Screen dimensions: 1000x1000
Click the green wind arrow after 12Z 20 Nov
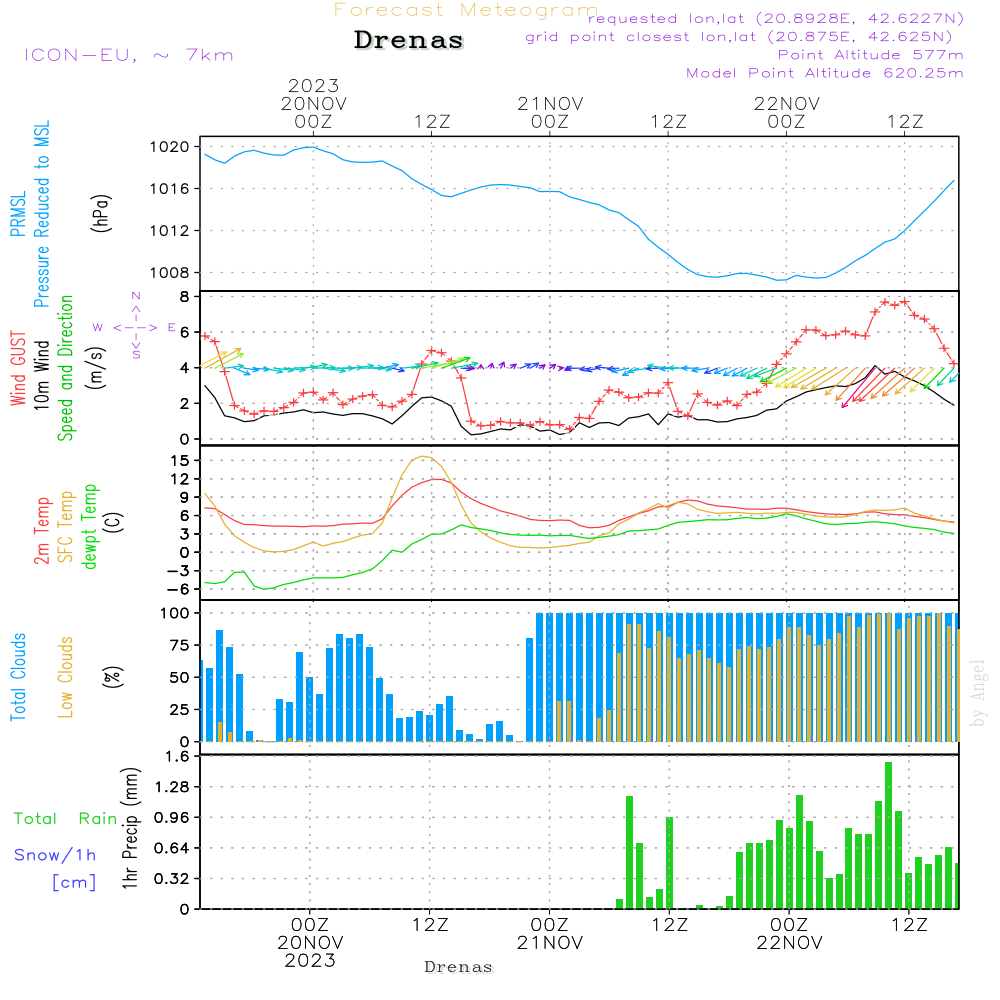(455, 362)
